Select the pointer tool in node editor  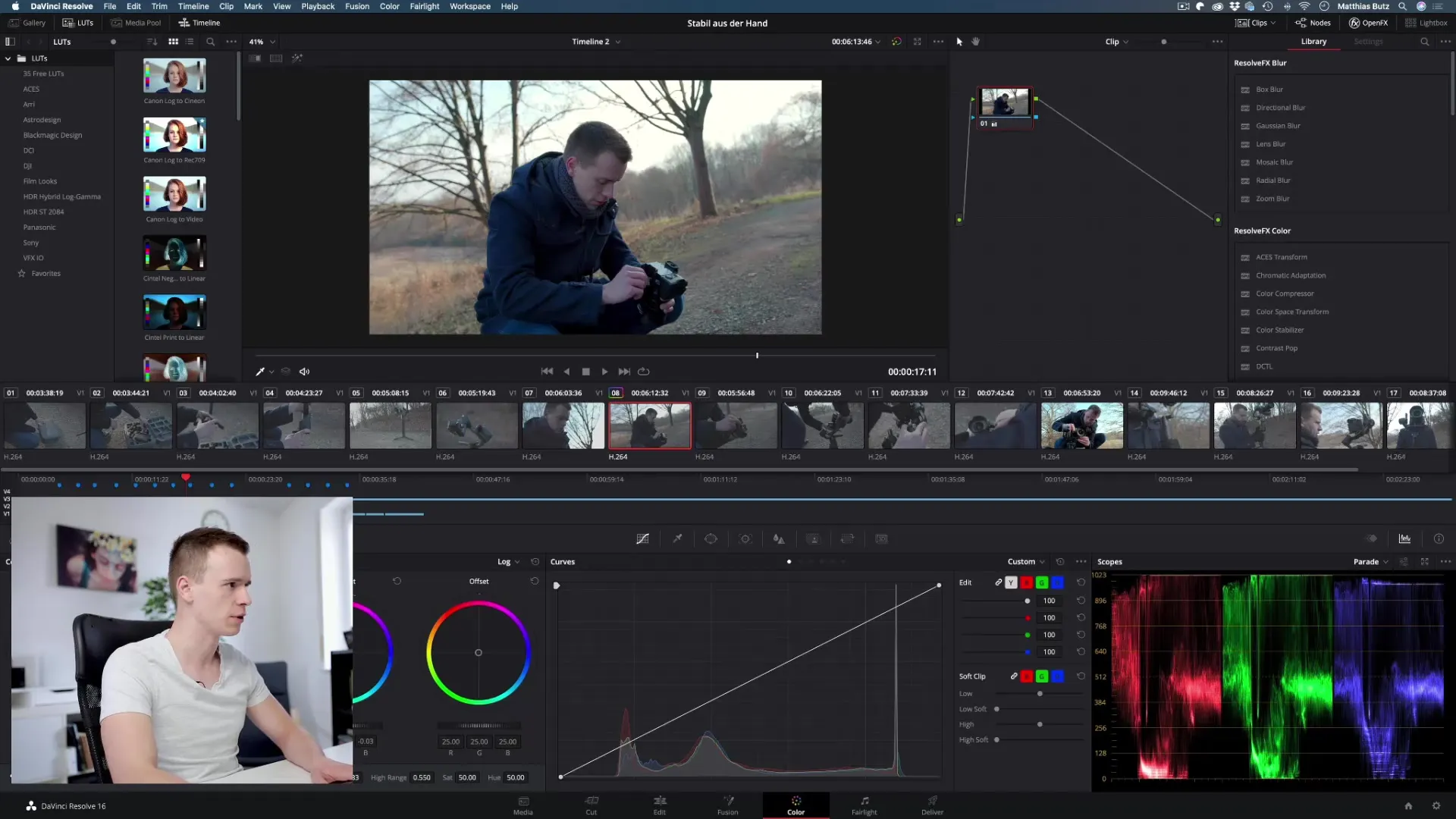959,42
